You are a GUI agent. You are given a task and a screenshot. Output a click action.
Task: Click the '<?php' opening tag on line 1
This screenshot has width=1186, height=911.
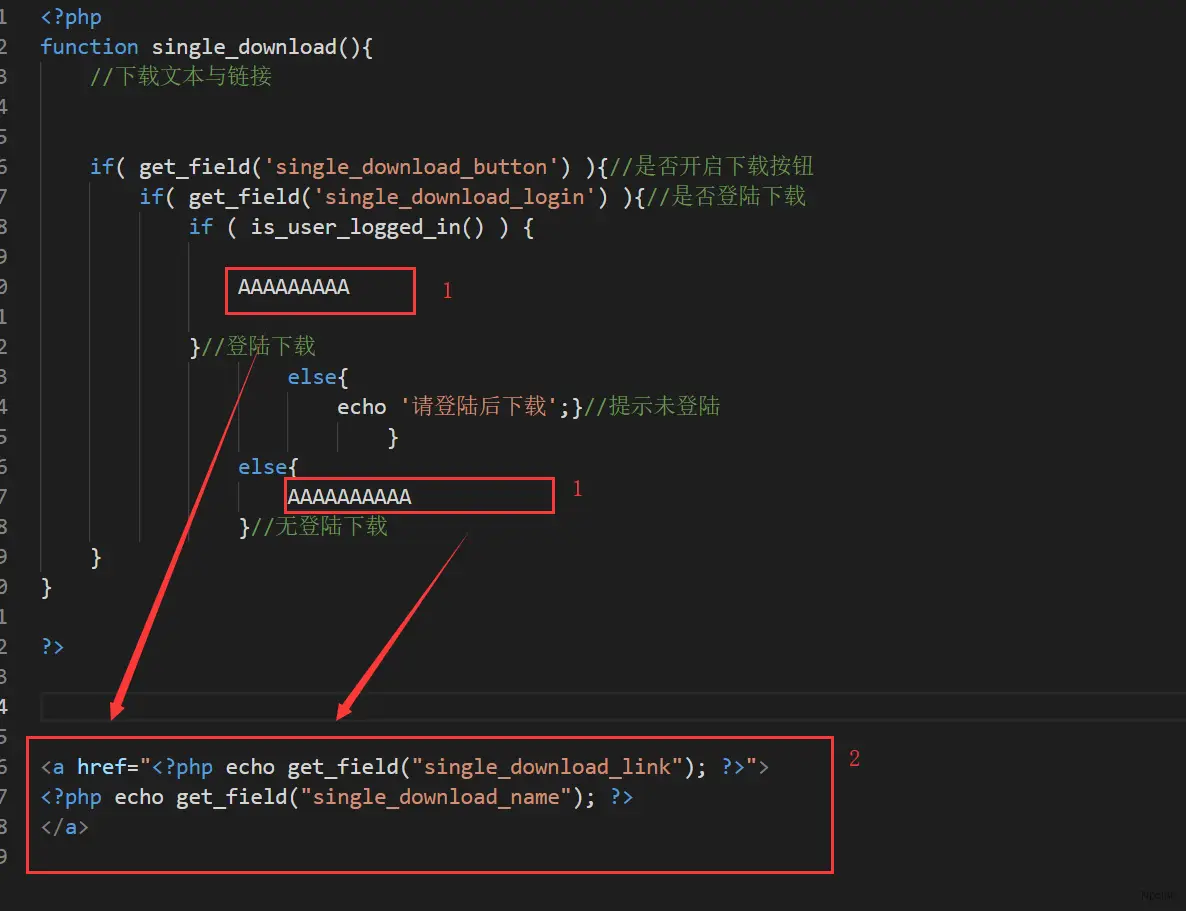click(71, 17)
